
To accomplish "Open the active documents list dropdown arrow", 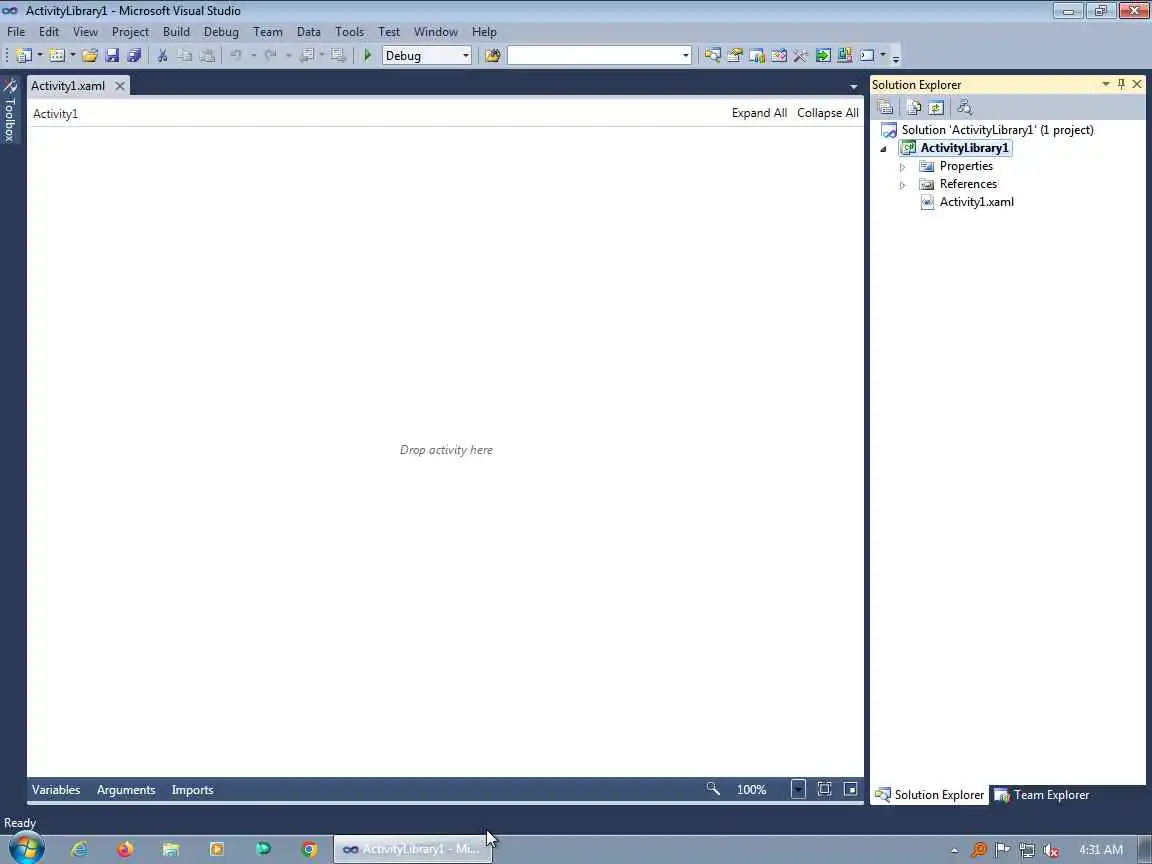I will click(853, 87).
